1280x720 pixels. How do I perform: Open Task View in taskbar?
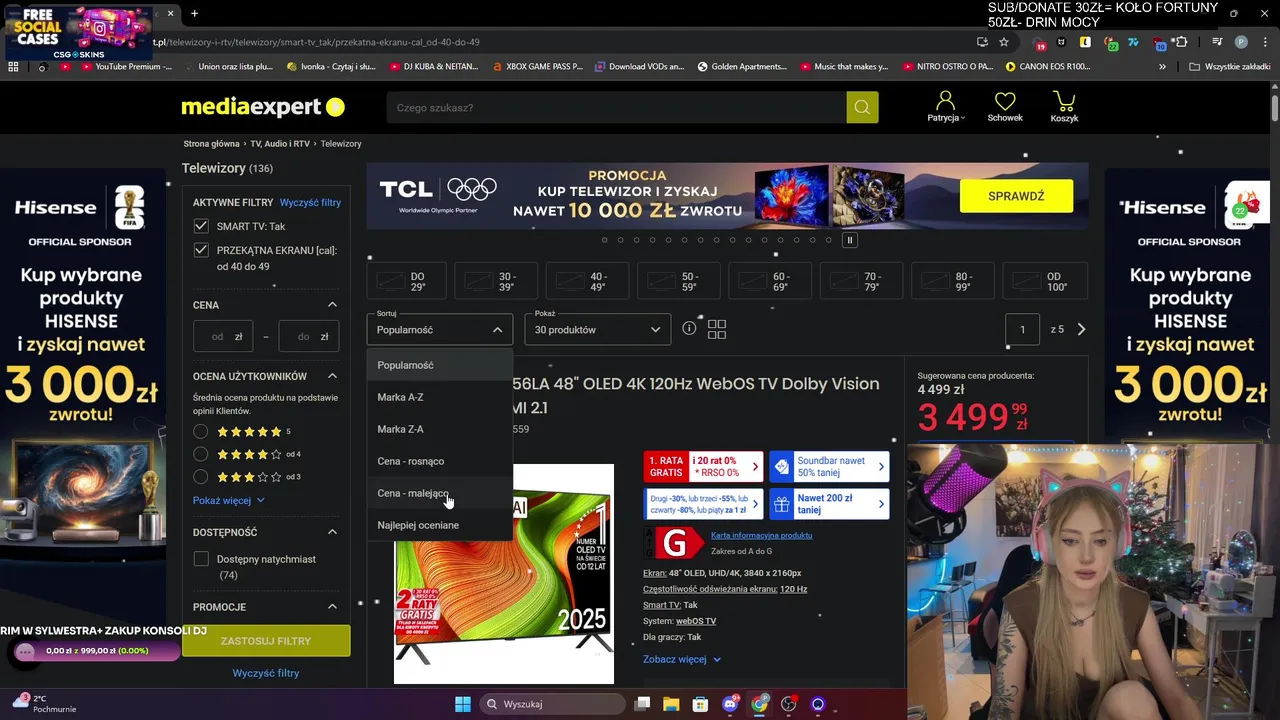643,704
